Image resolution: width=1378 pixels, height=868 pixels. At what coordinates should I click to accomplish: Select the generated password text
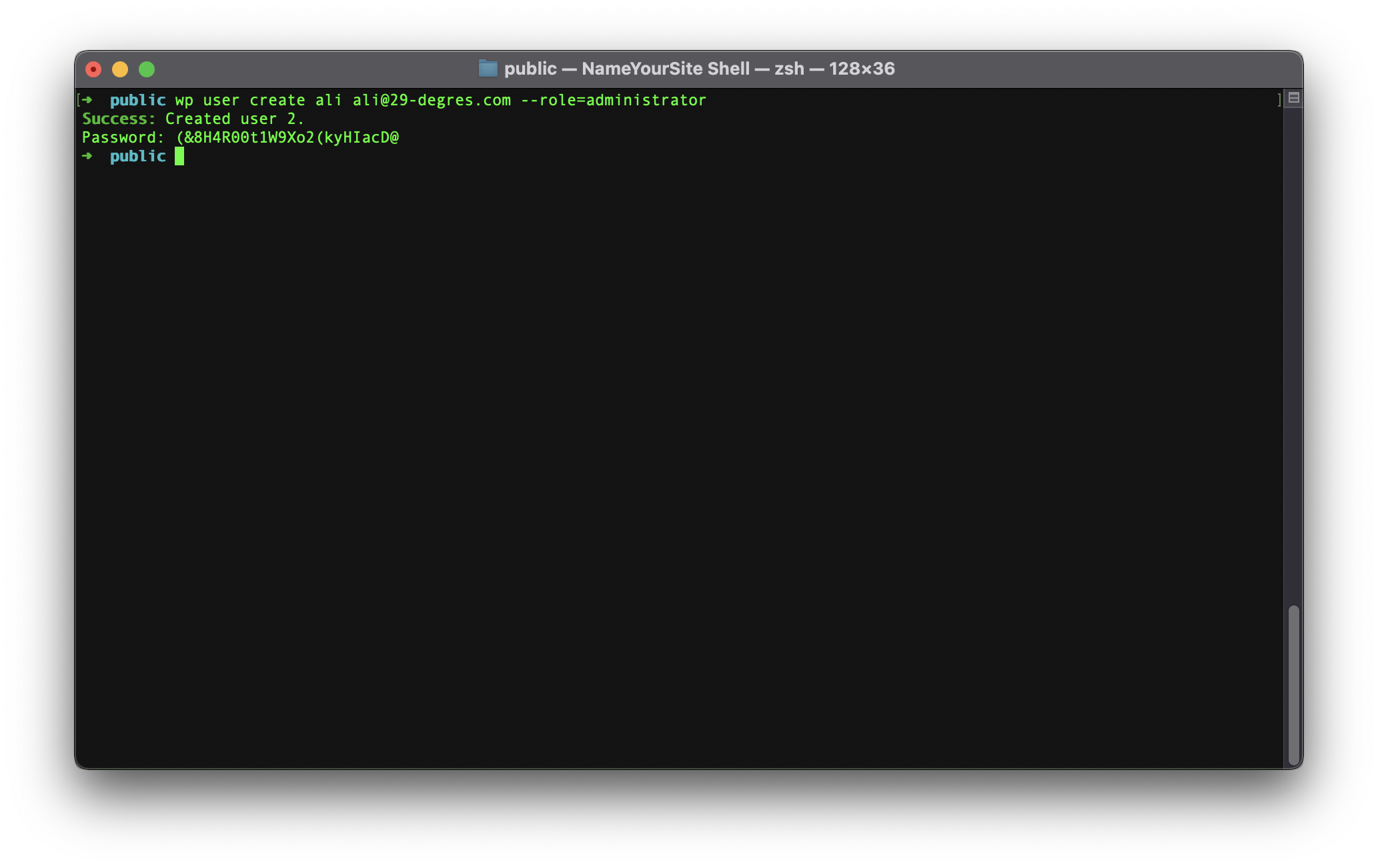tap(287, 137)
